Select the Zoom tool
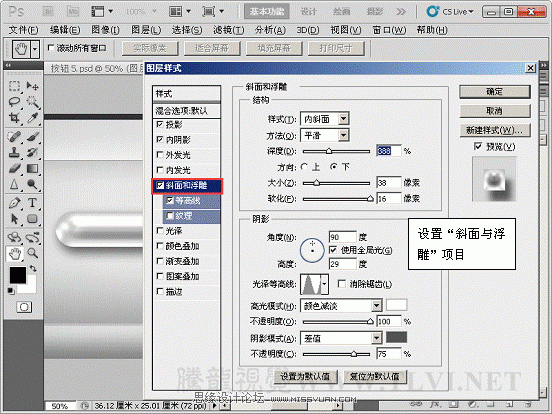The image size is (552, 414). pos(32,253)
